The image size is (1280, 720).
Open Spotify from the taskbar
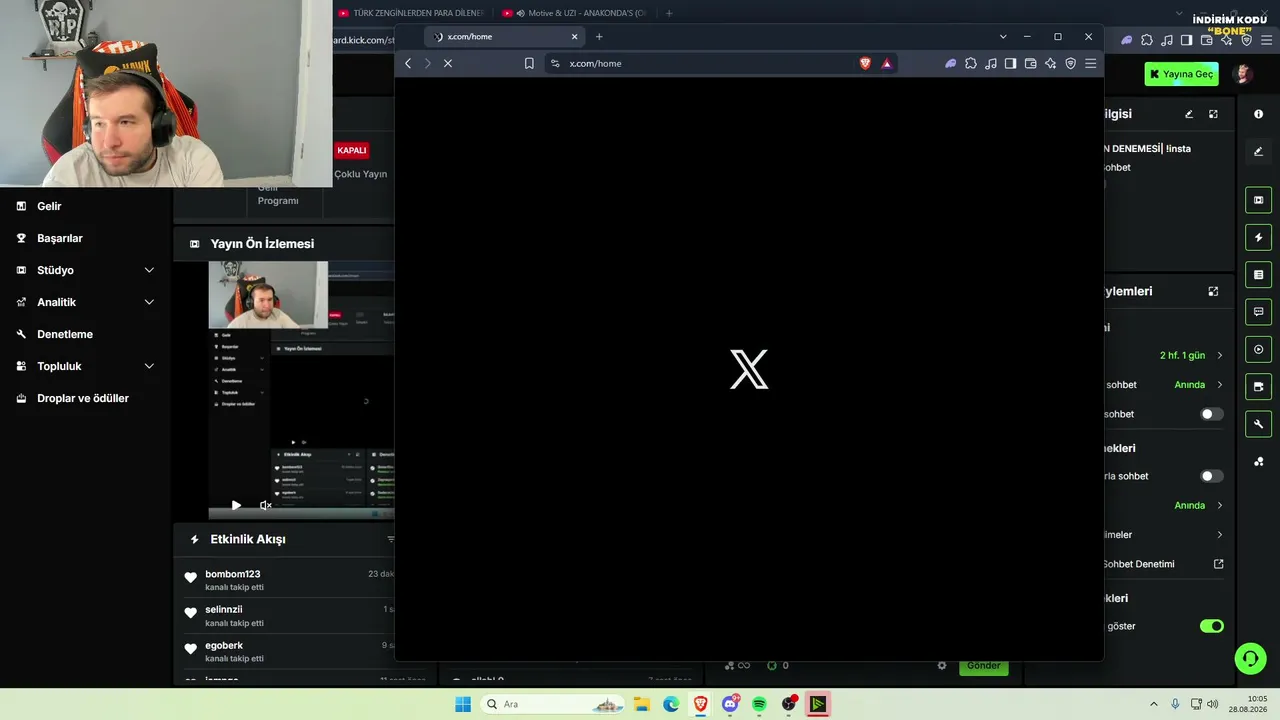pyautogui.click(x=759, y=704)
